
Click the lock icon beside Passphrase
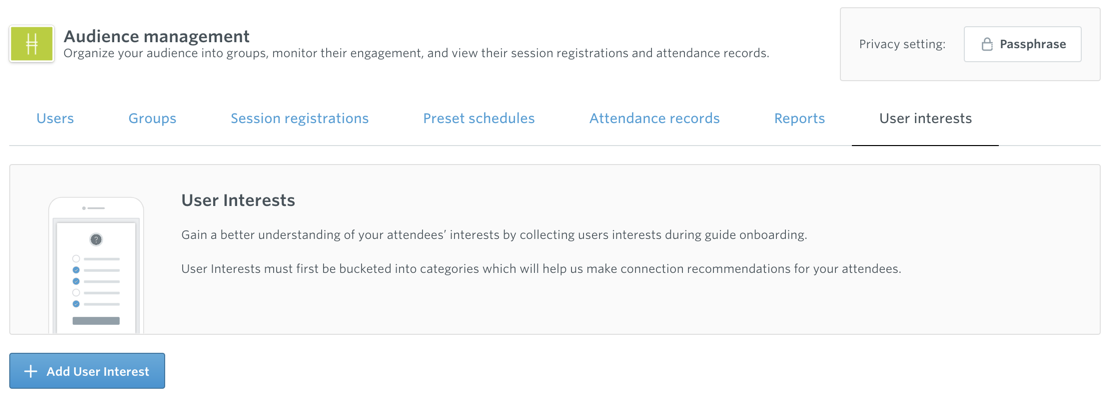point(986,45)
